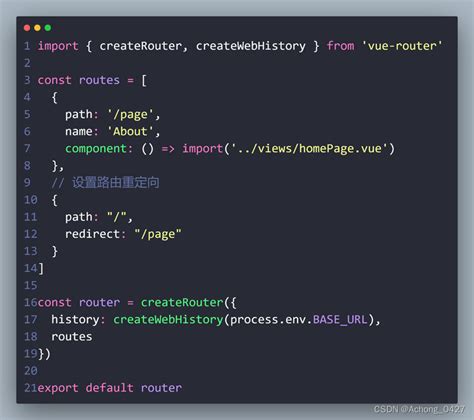
Task: Click the createRouter call on line 16
Action: click(x=182, y=302)
